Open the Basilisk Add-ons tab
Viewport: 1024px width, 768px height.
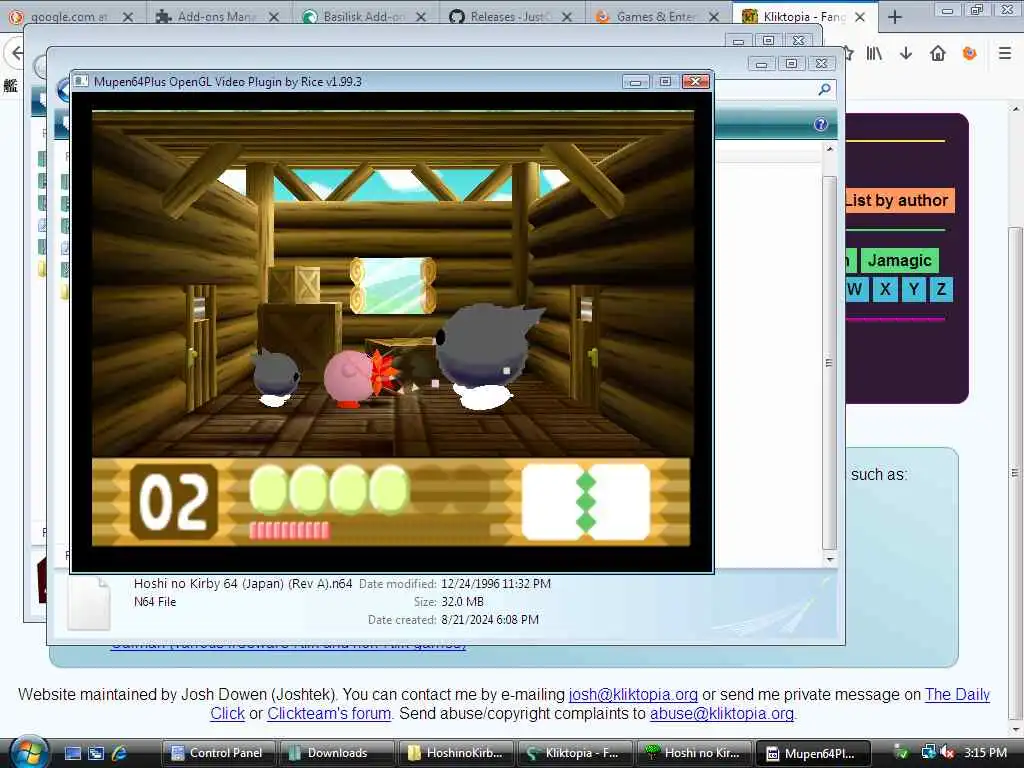coord(362,17)
